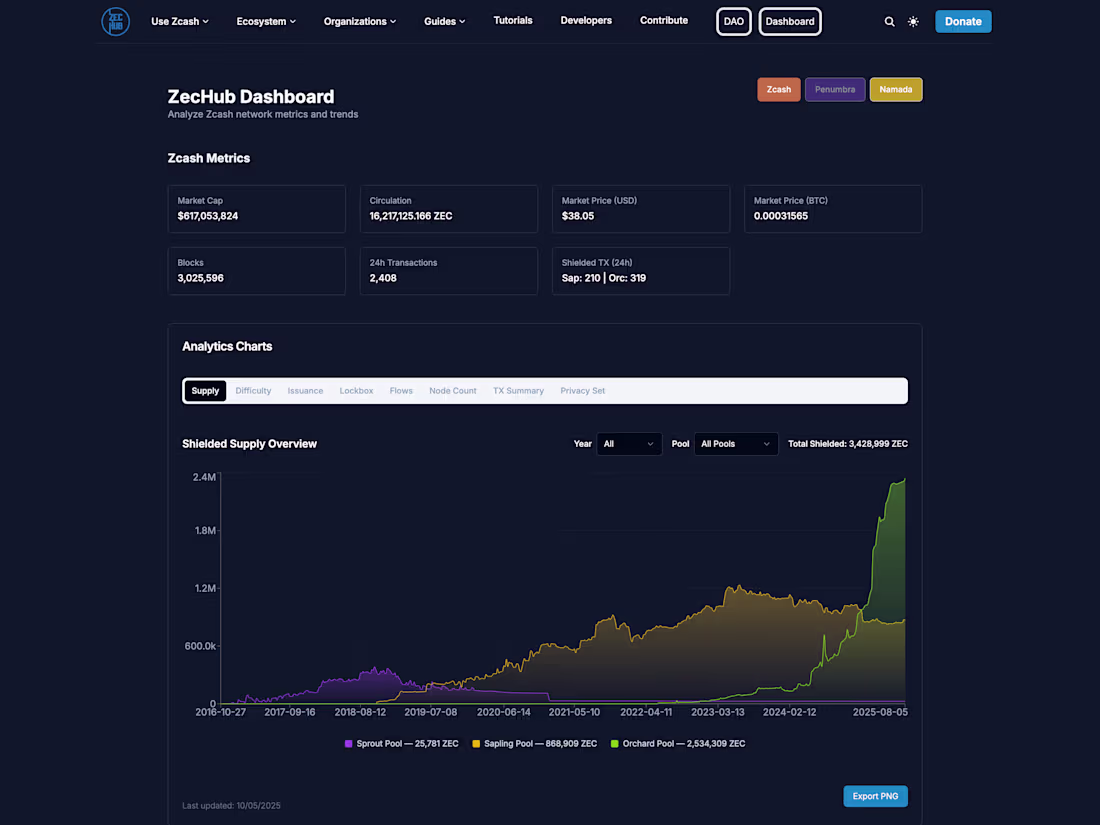Switch to the Lockbox chart tab
The image size is (1100, 825).
click(x=356, y=390)
